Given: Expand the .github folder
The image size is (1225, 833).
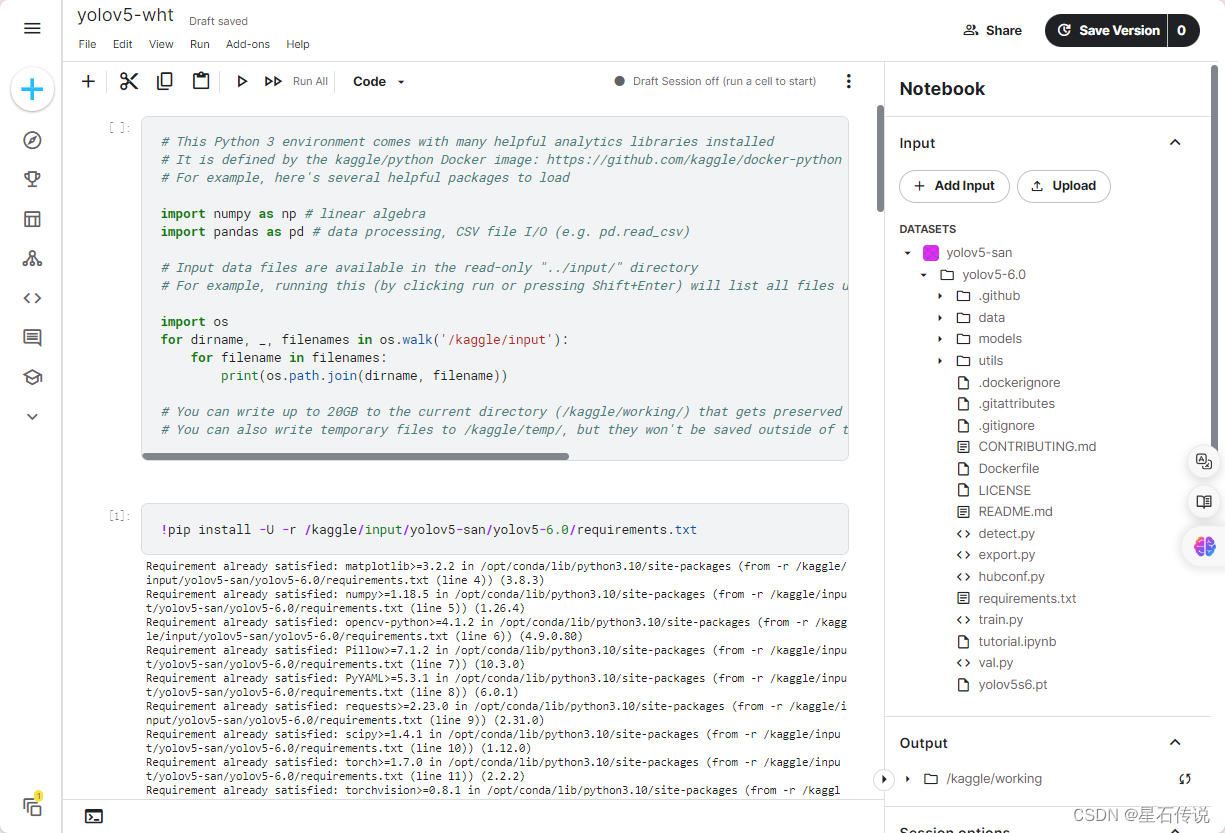Looking at the screenshot, I should [940, 296].
